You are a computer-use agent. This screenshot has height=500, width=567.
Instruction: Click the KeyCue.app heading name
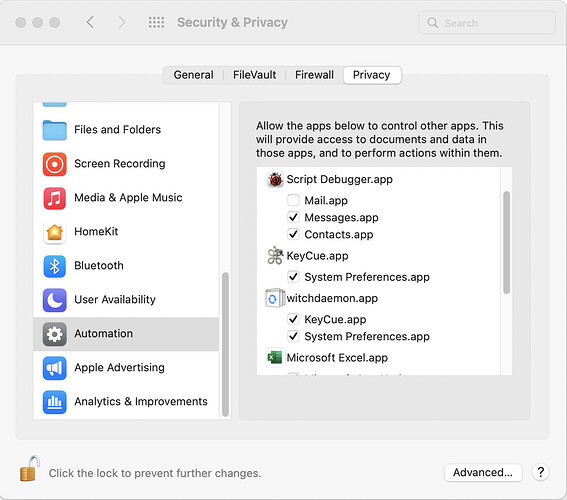(x=317, y=256)
